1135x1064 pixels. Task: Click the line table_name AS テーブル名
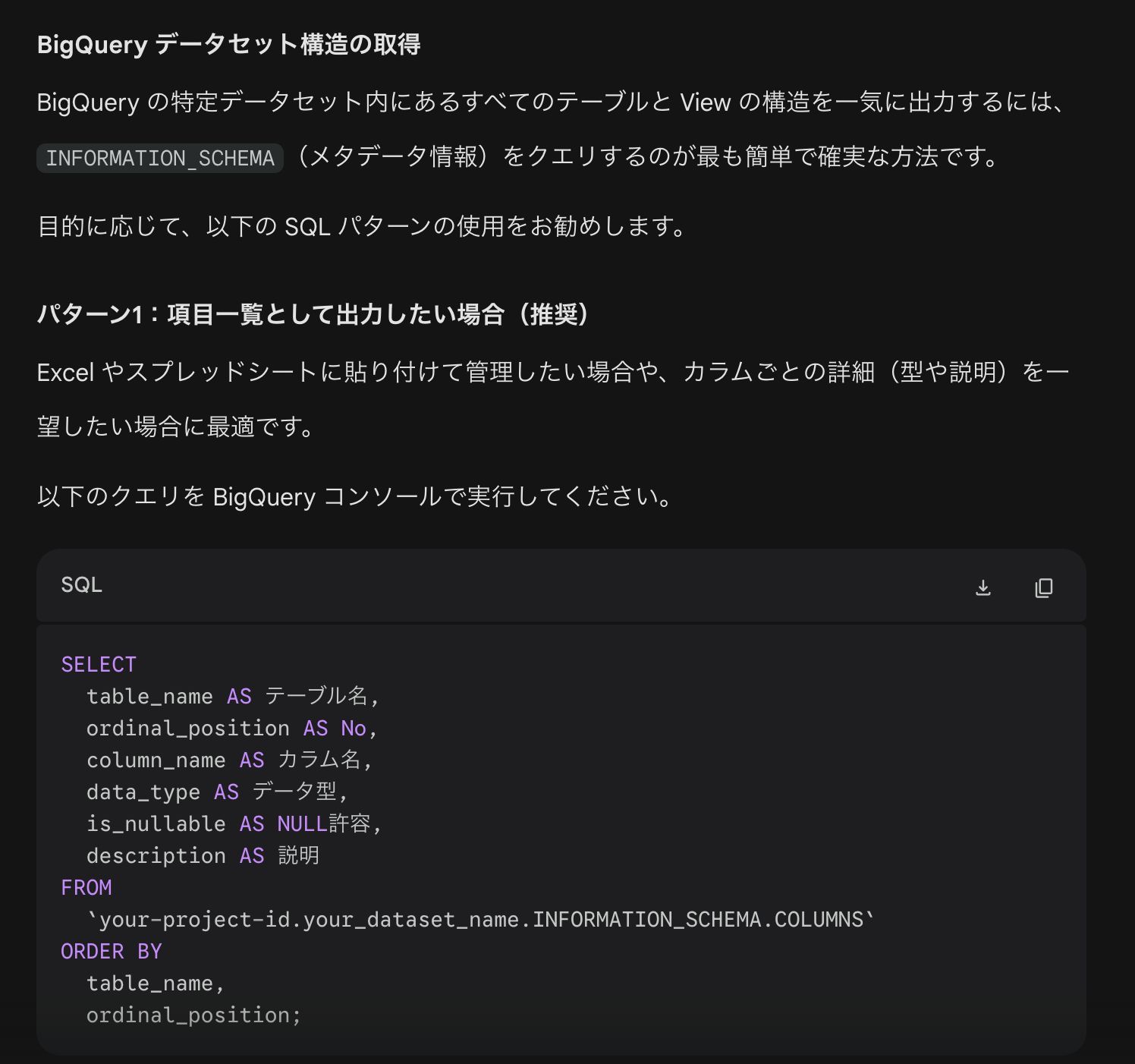tap(232, 697)
